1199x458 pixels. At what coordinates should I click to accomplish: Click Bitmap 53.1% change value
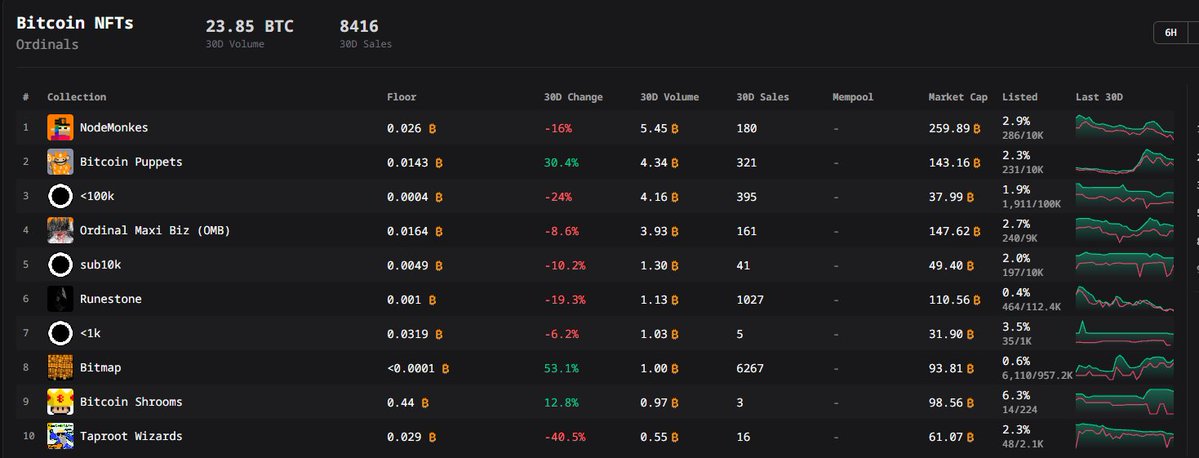[x=561, y=368]
